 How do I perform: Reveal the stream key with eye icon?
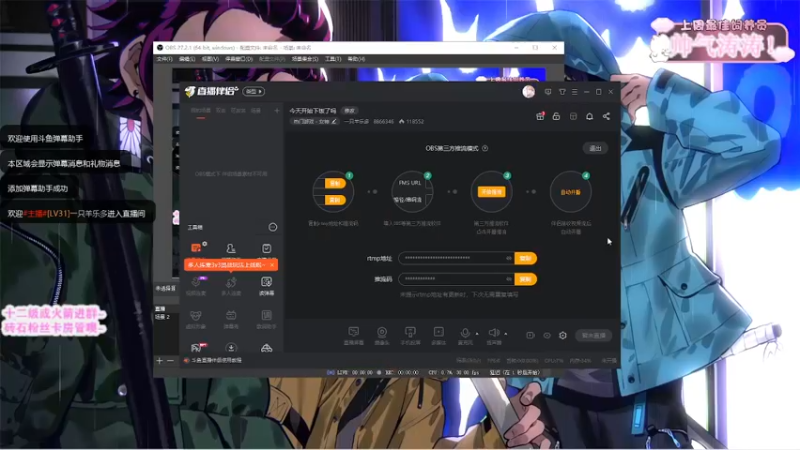[509, 279]
